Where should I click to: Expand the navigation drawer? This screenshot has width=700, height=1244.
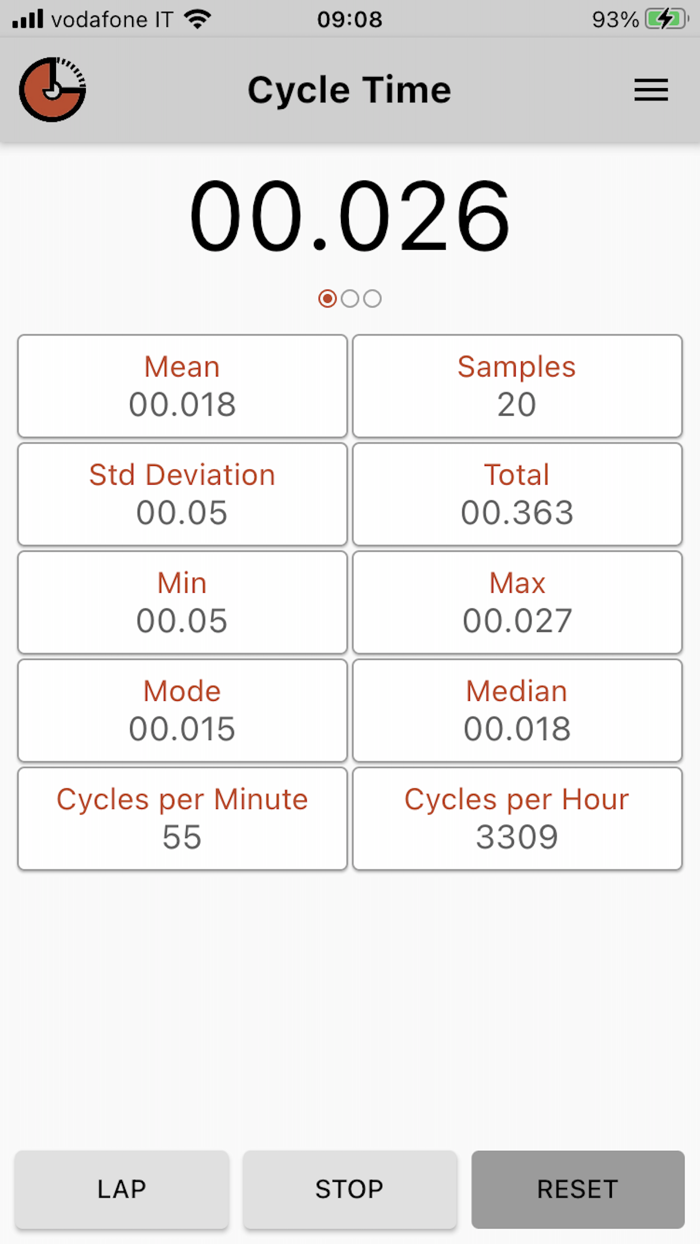[x=651, y=89]
